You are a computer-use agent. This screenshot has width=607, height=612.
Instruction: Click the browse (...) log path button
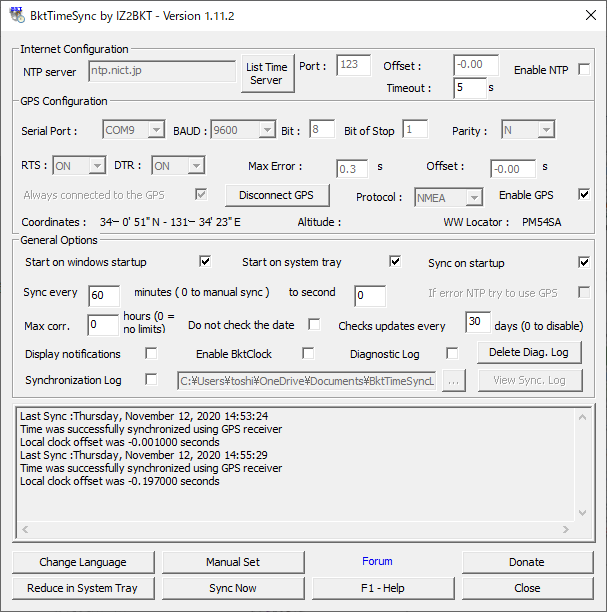coord(454,381)
